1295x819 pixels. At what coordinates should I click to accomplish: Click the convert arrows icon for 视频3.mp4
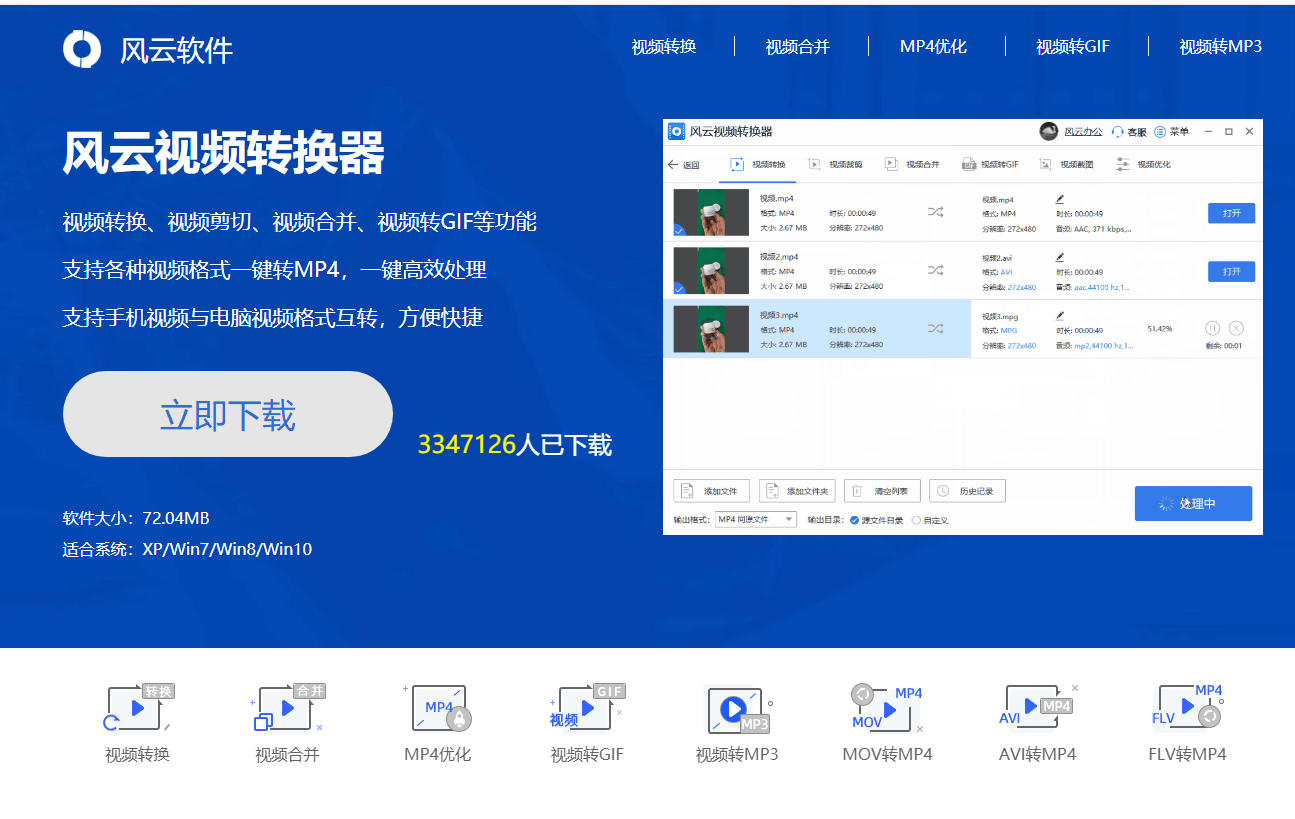pos(935,328)
